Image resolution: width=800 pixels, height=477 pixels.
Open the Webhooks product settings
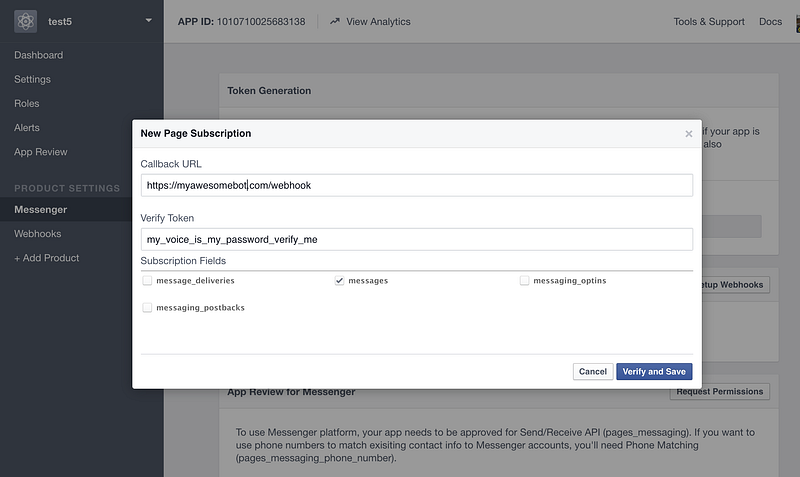coord(38,234)
